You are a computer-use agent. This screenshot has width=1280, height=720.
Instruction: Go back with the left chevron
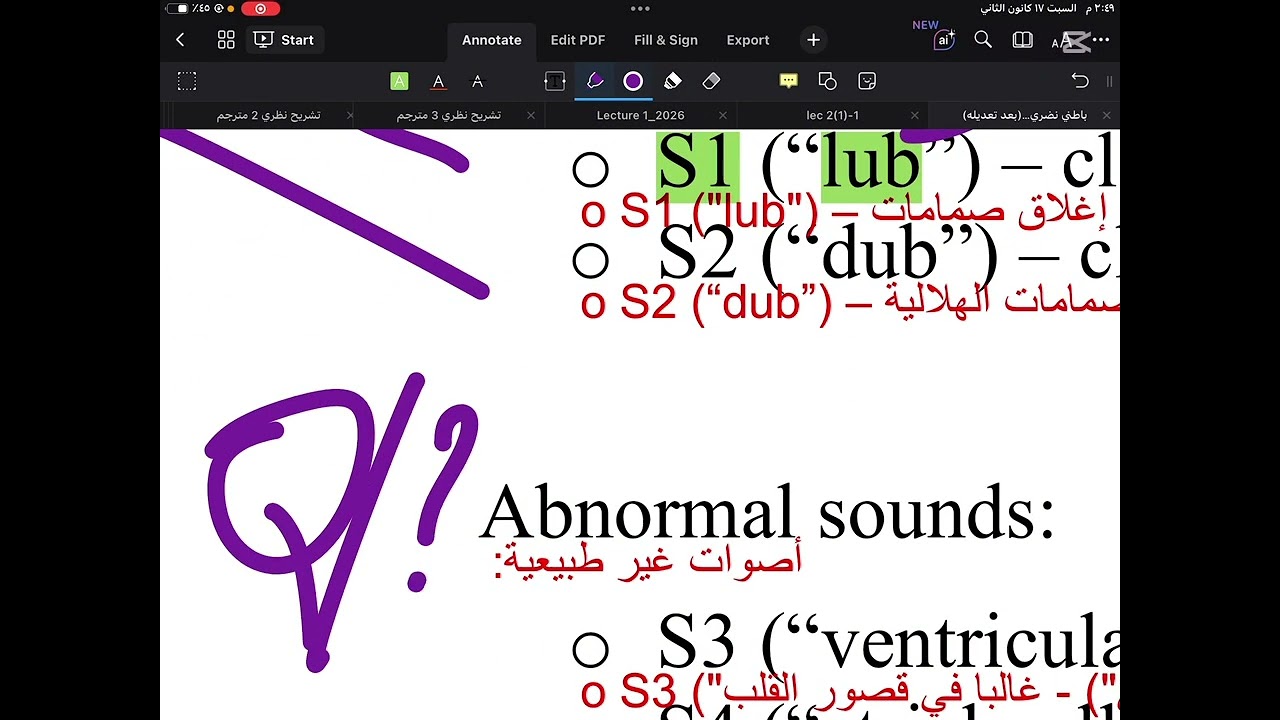click(x=180, y=40)
